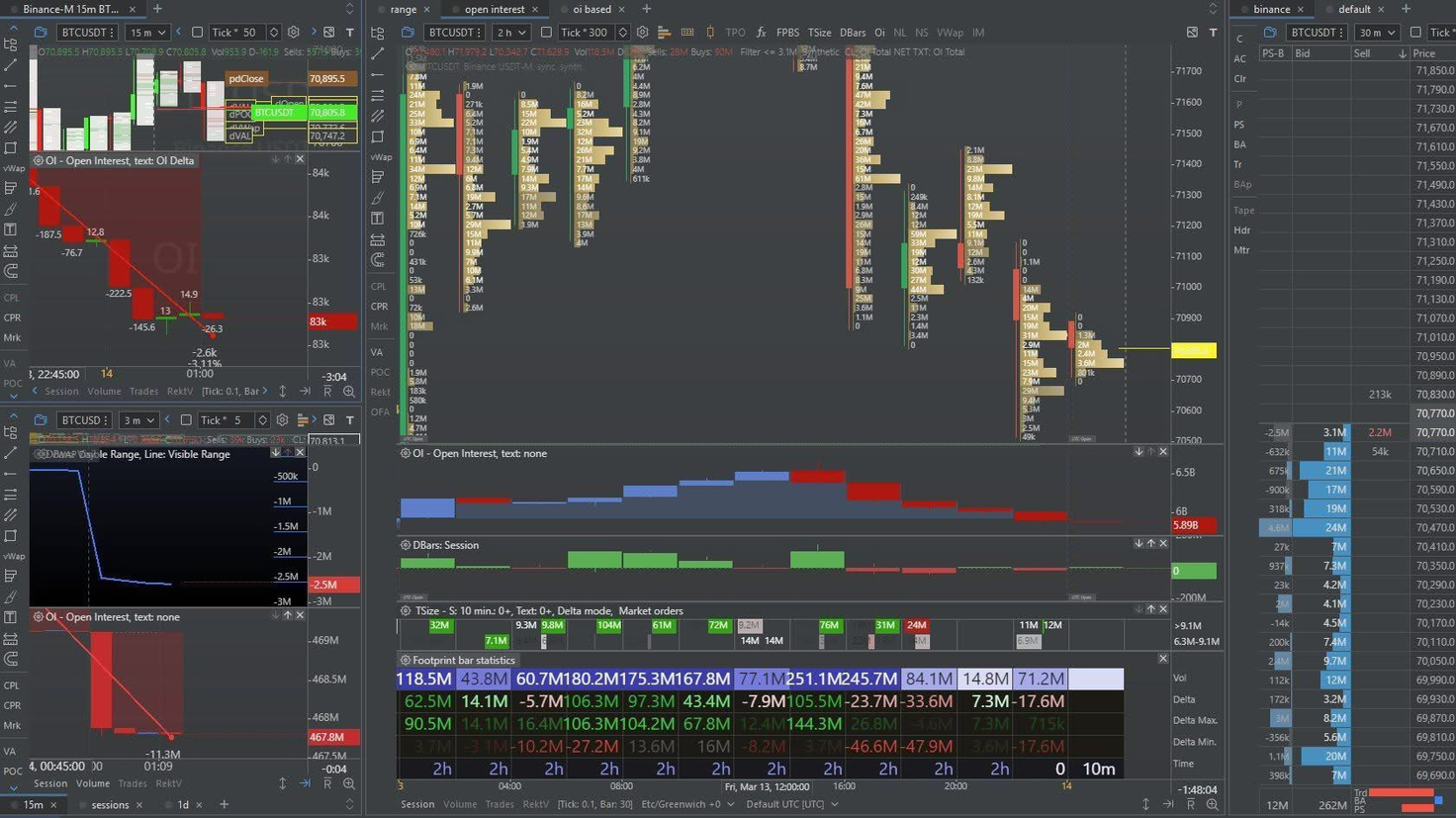Image resolution: width=1456 pixels, height=818 pixels.
Task: Toggle checkbox beside Tick * 50 field
Action: 198,33
